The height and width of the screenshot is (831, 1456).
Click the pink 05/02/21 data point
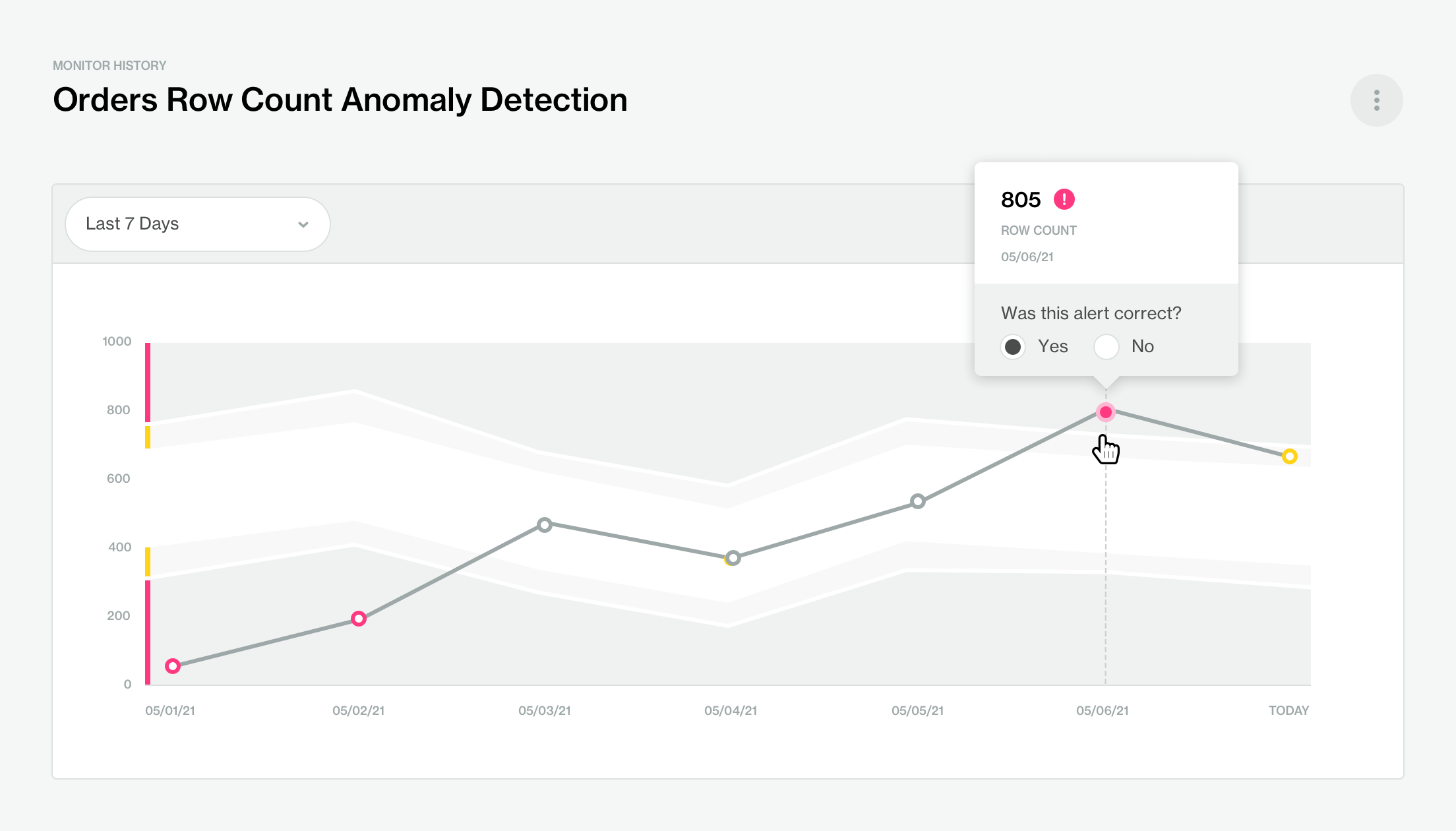coord(359,619)
